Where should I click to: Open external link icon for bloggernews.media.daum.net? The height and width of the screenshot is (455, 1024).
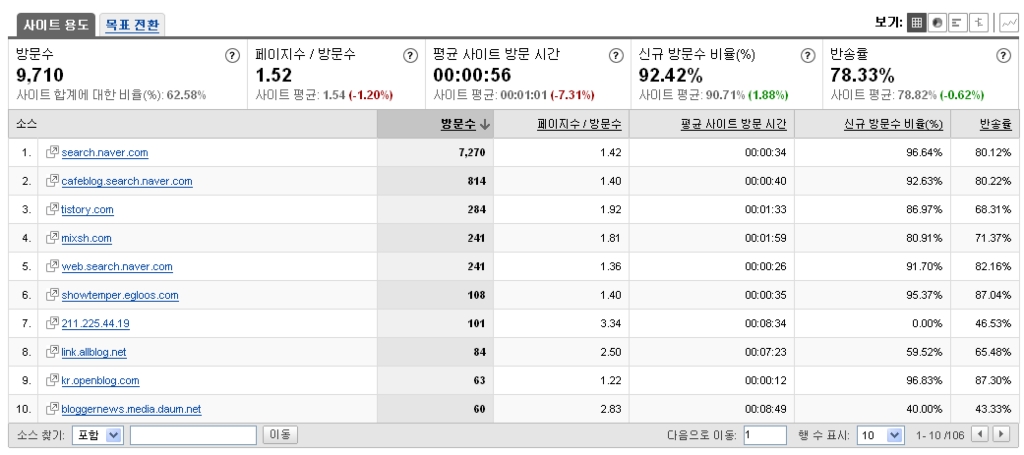[52, 409]
